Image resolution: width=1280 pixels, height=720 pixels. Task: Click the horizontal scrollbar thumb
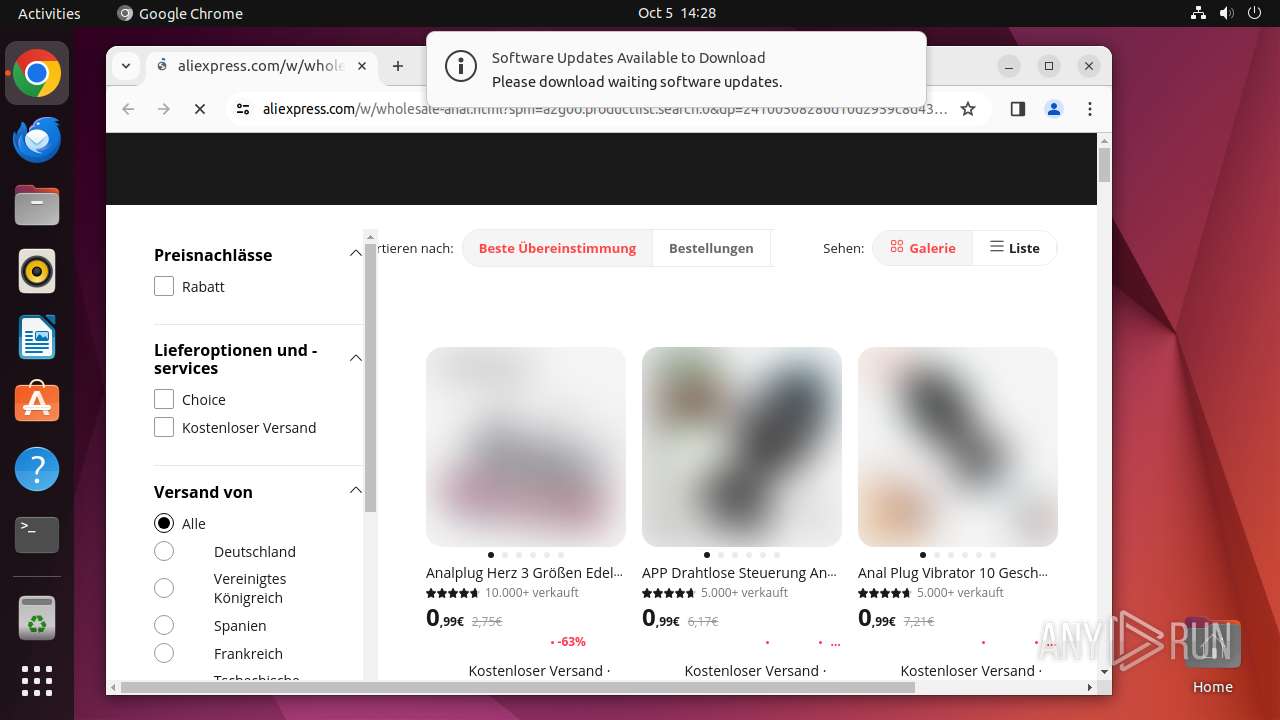tap(517, 687)
